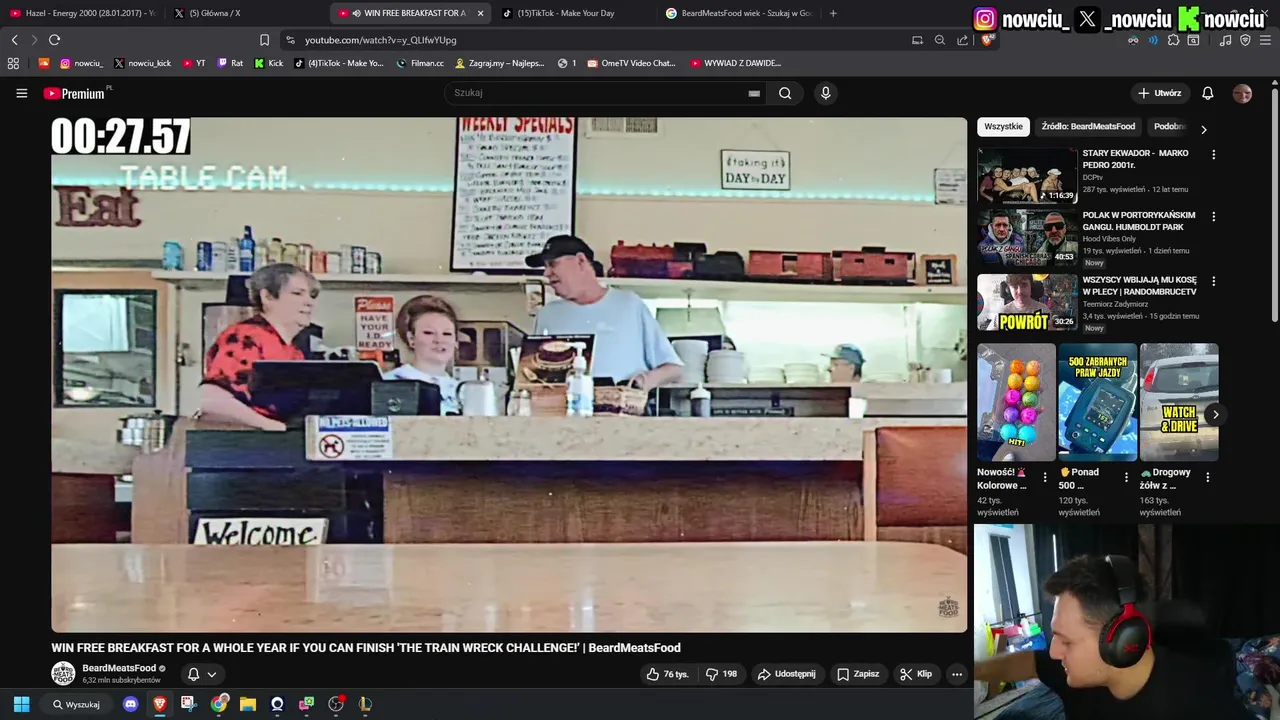The width and height of the screenshot is (1280, 720).
Task: Open the Brave VPN shield icon
Action: point(1245,40)
